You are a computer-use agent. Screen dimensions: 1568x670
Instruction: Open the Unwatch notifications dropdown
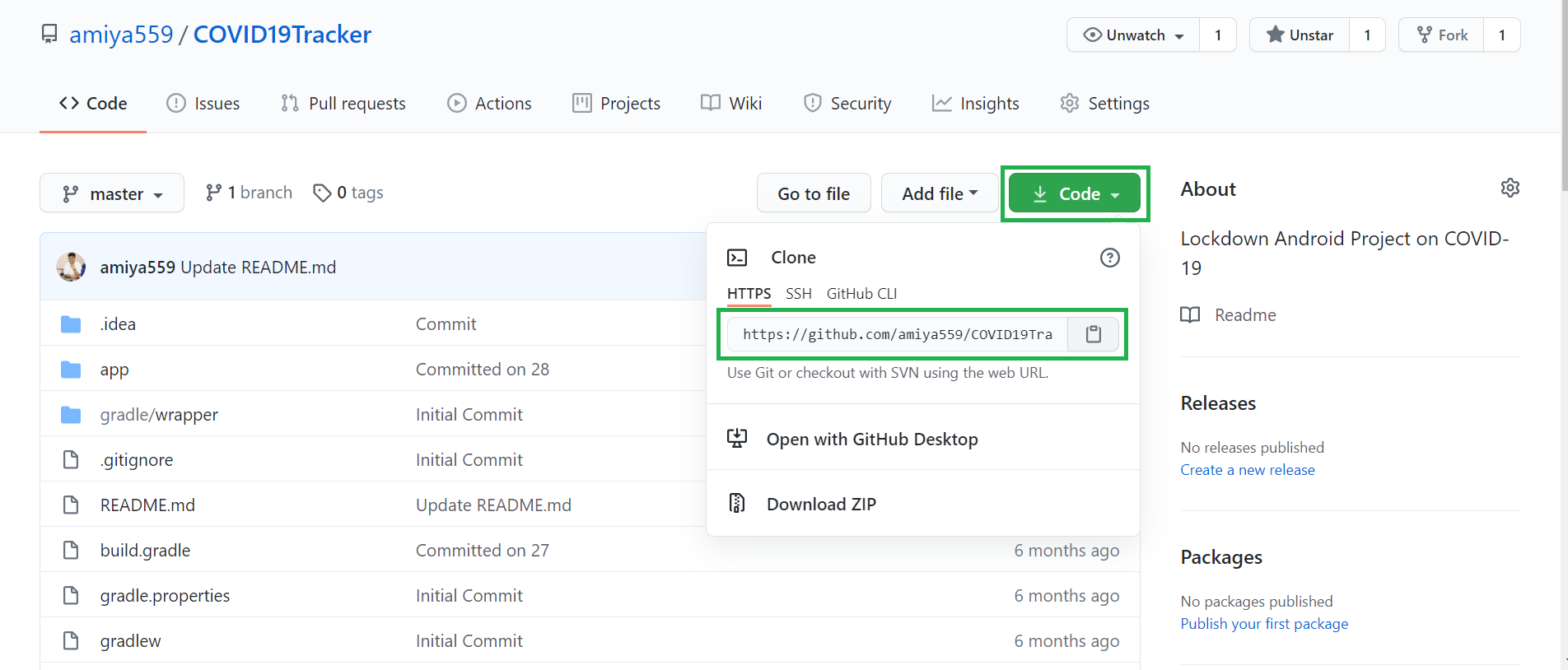tap(1133, 35)
